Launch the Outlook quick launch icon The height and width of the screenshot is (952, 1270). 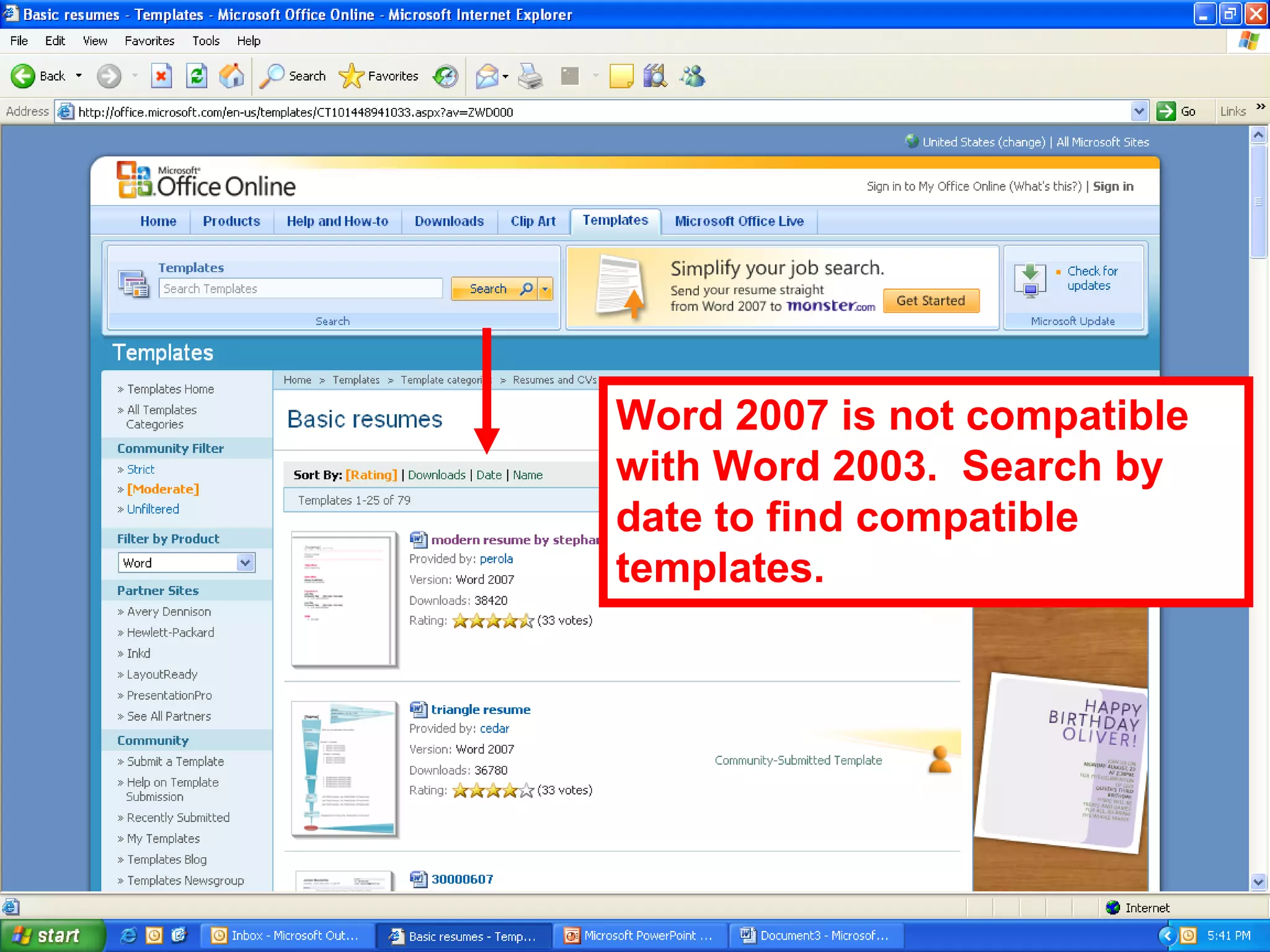(154, 935)
